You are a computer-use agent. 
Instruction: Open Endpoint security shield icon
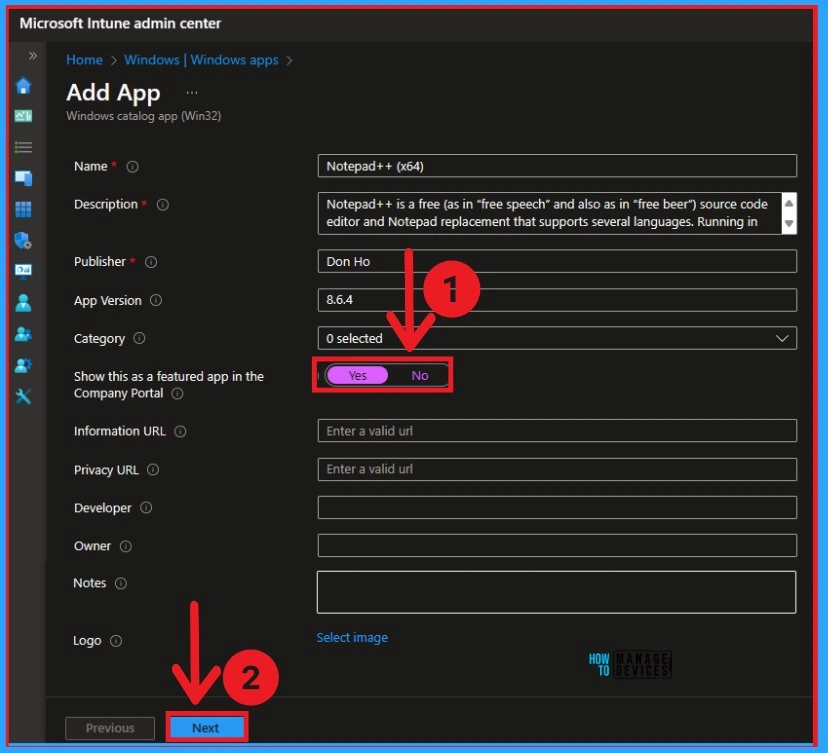[23, 240]
